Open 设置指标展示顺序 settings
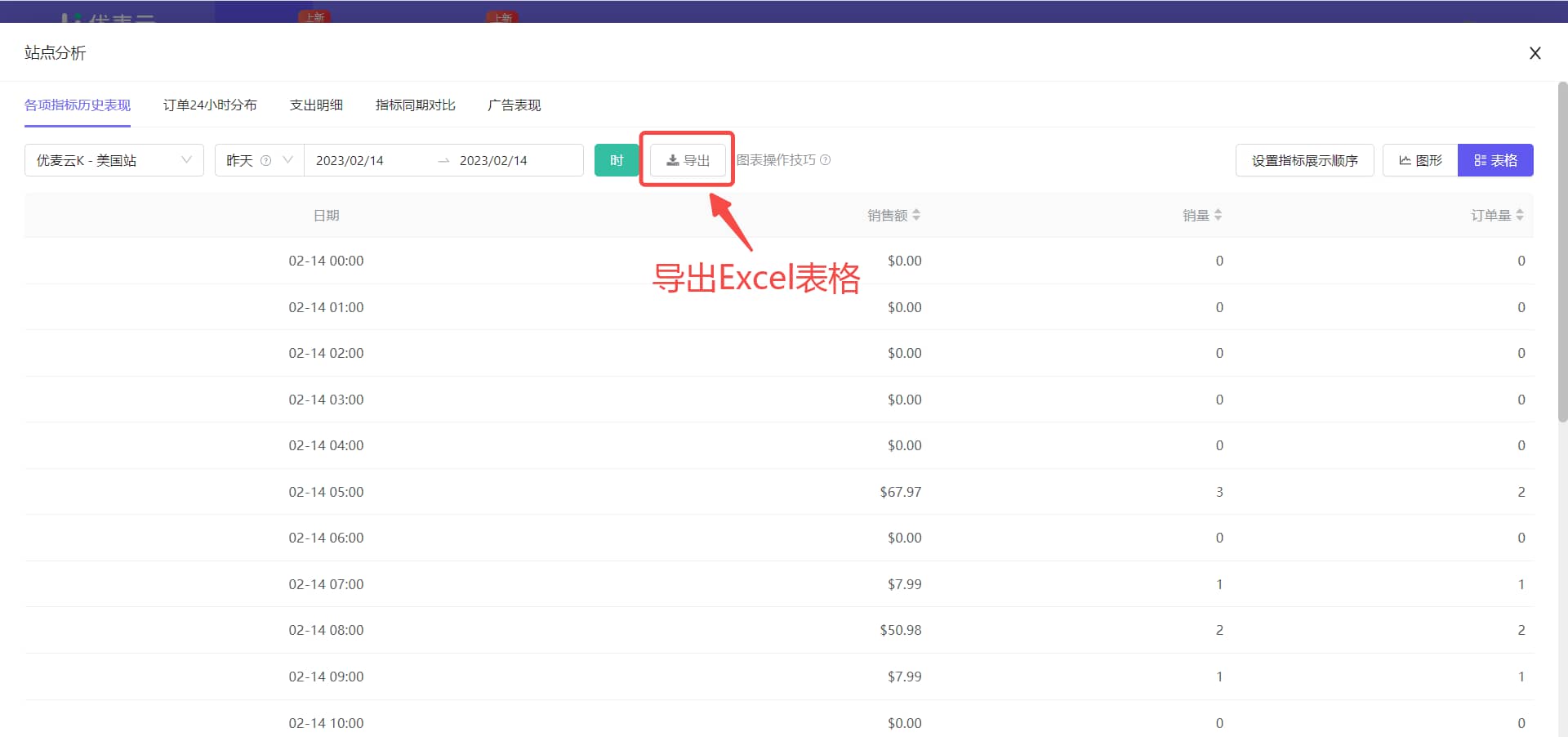 coord(1305,160)
